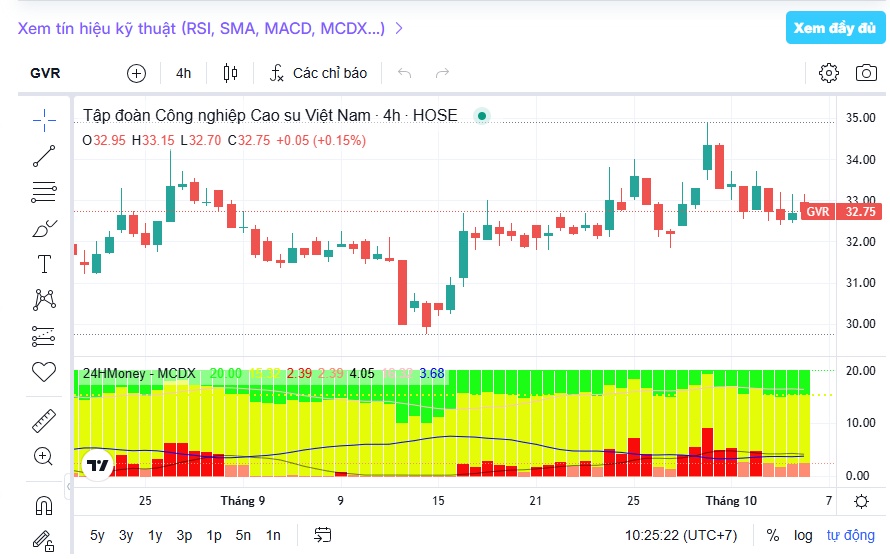Screen dimensions: 890x559
Task: Toggle percent scale mode
Action: point(773,535)
